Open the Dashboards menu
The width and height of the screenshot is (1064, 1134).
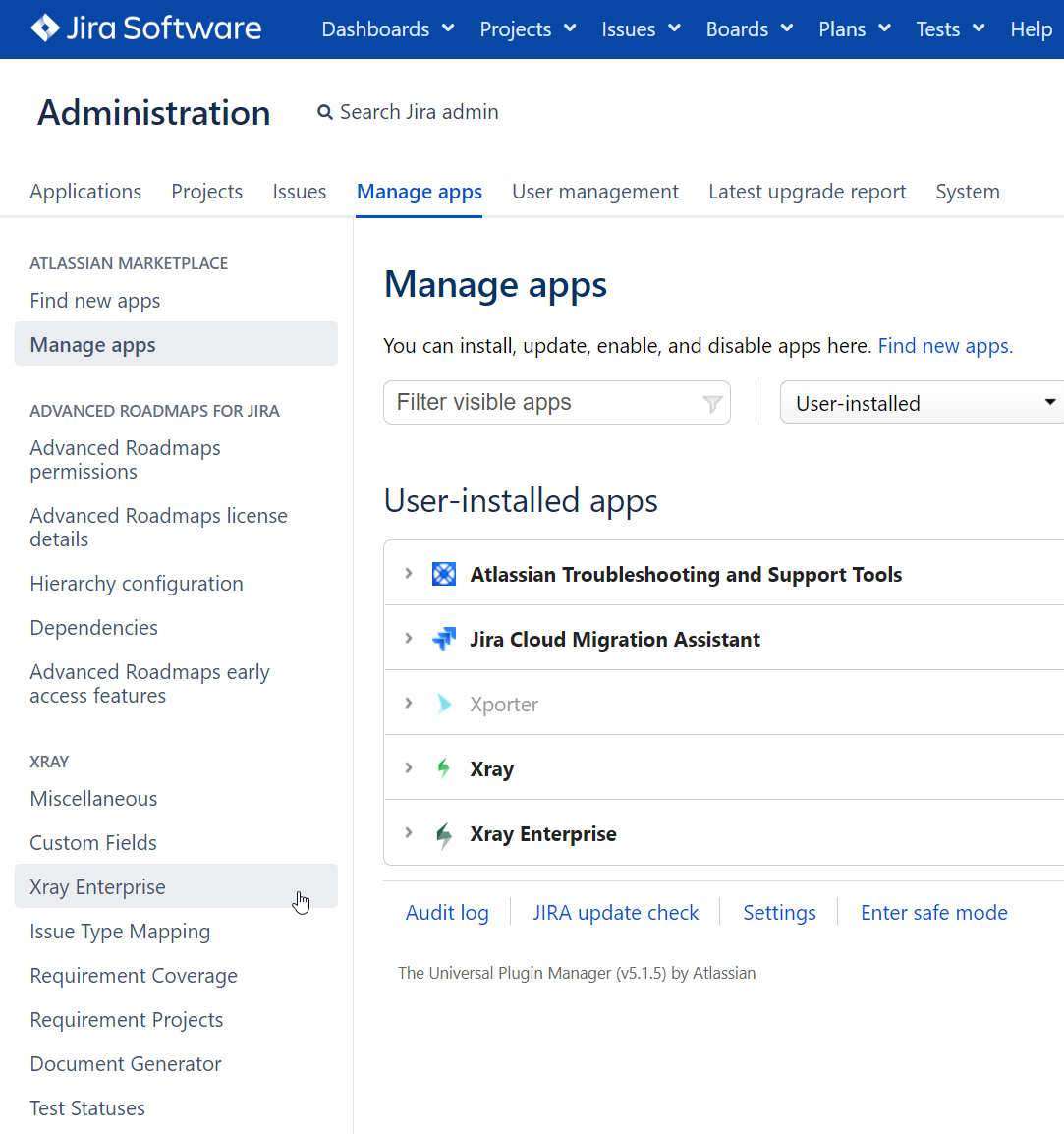click(387, 28)
